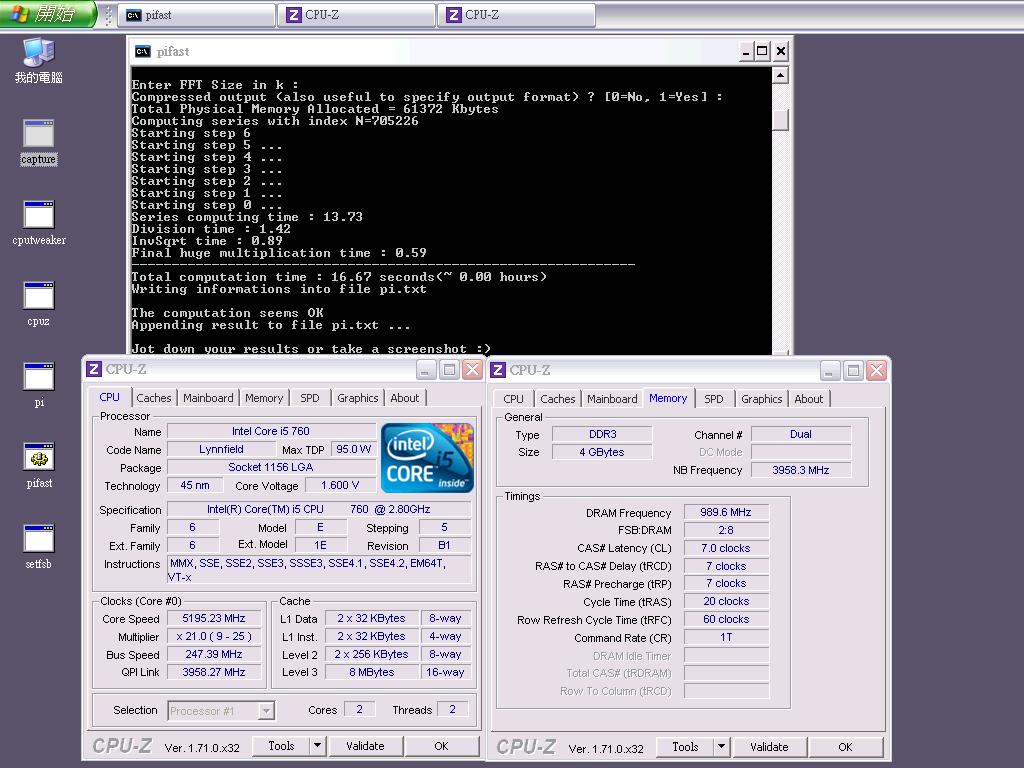The width and height of the screenshot is (1024, 768).
Task: Click the Multiplier x 21.0 value field
Action: tap(214, 636)
